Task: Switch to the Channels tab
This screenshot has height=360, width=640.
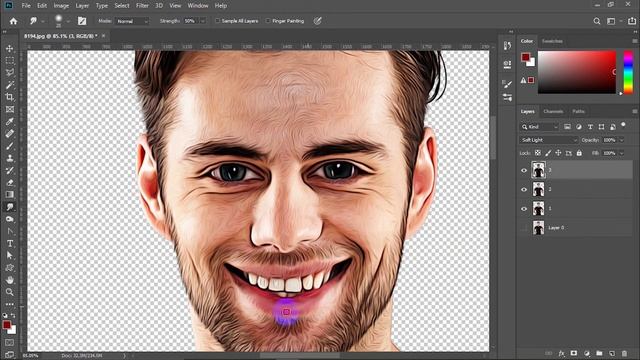Action: (553, 111)
